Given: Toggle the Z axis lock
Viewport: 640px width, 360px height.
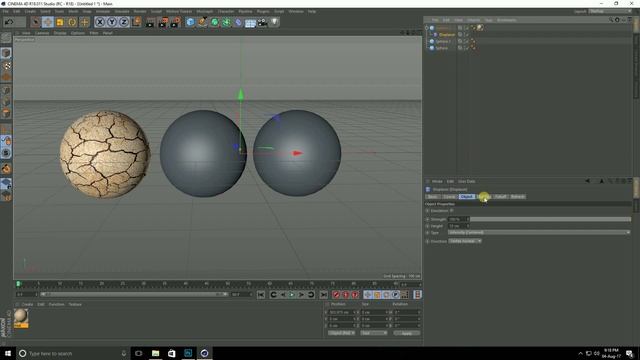Looking at the screenshot, I should [x=124, y=22].
